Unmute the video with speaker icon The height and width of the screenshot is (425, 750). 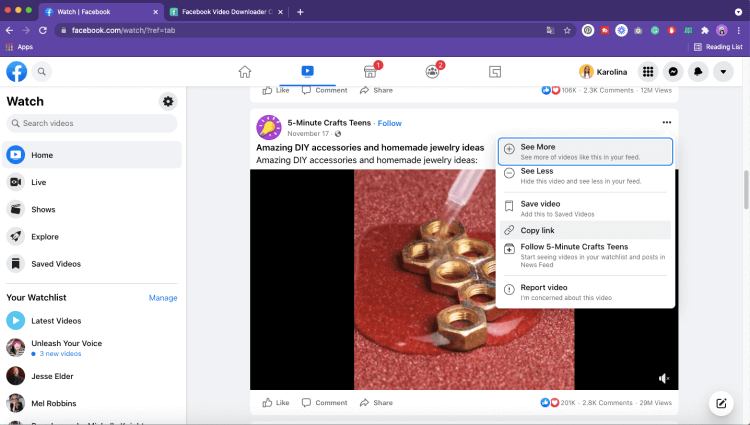(664, 379)
